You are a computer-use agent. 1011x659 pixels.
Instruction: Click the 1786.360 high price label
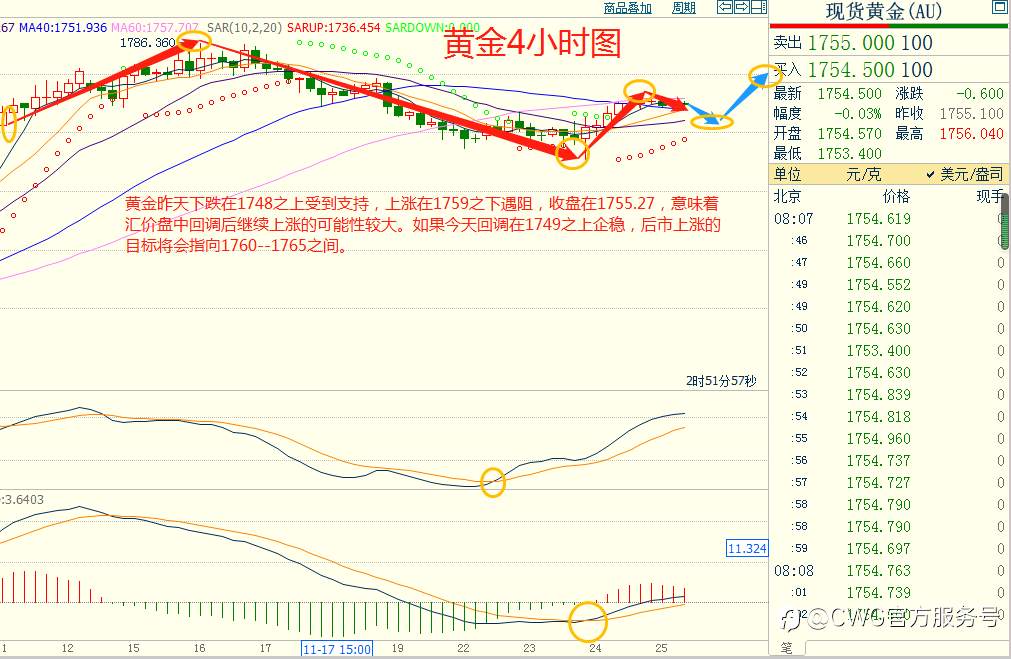coord(148,43)
